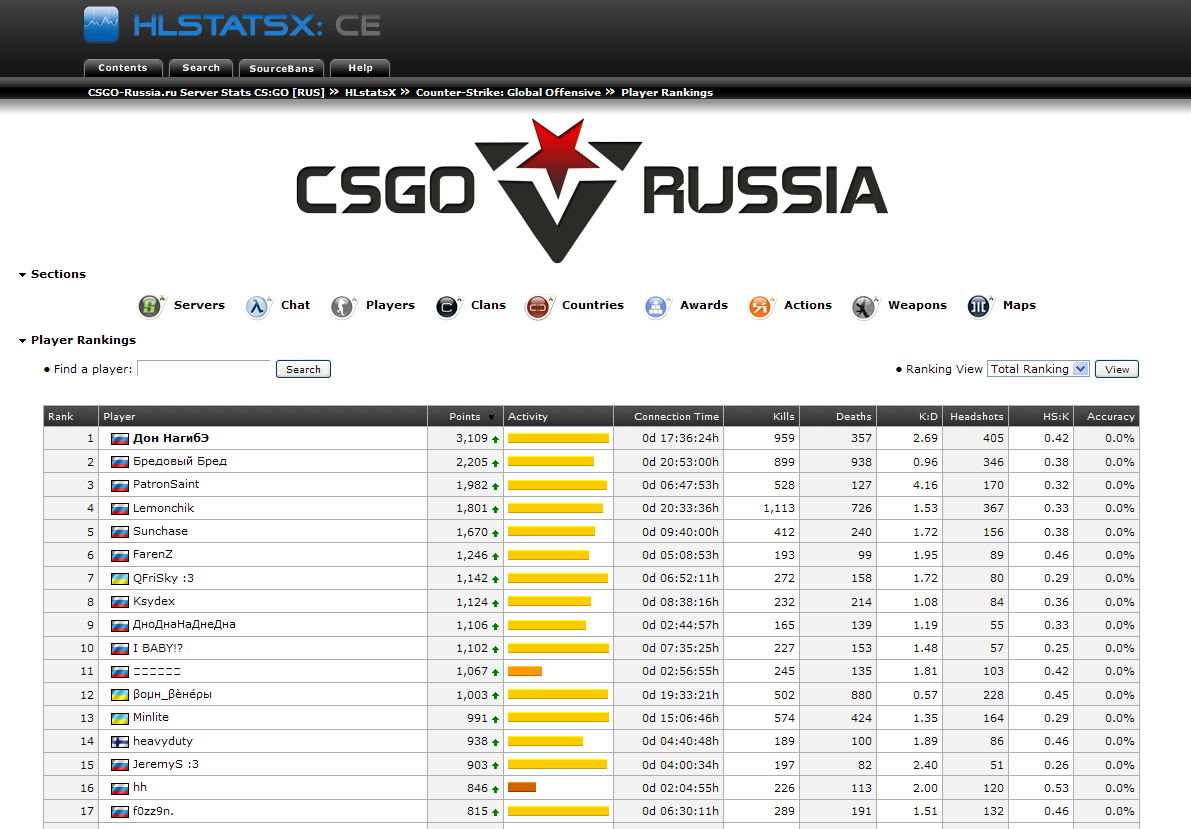Click the 4.16 K:D value for PatronSaint
The image size is (1191, 829).
925,485
